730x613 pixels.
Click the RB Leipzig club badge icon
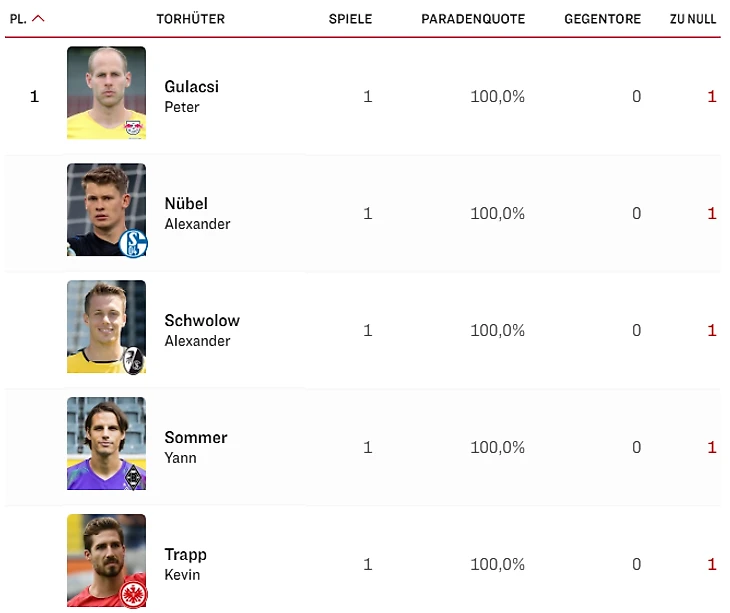[x=134, y=128]
